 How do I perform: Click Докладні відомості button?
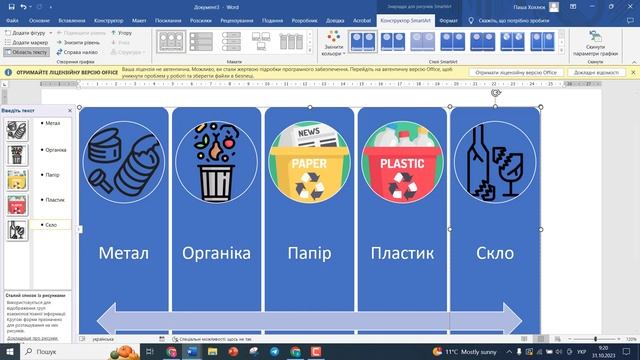click(x=596, y=72)
